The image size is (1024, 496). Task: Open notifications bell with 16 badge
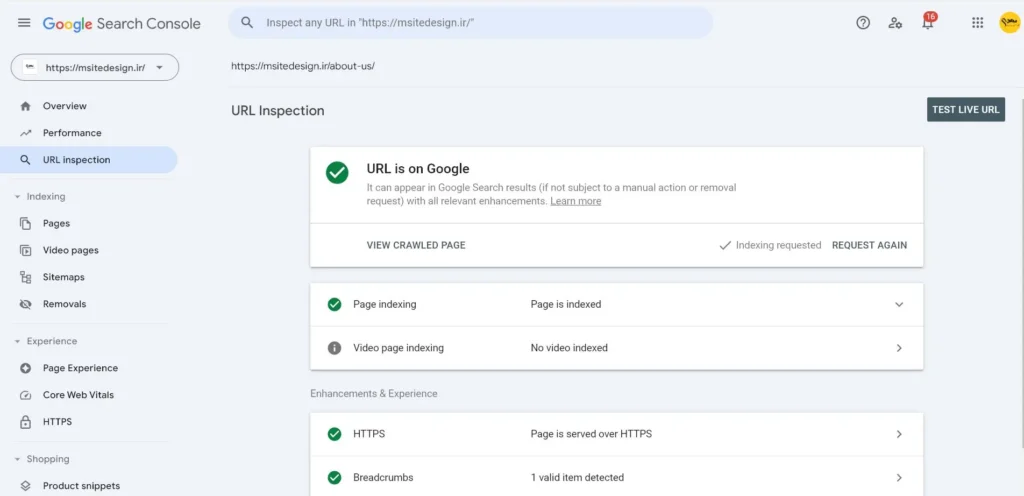tap(927, 22)
